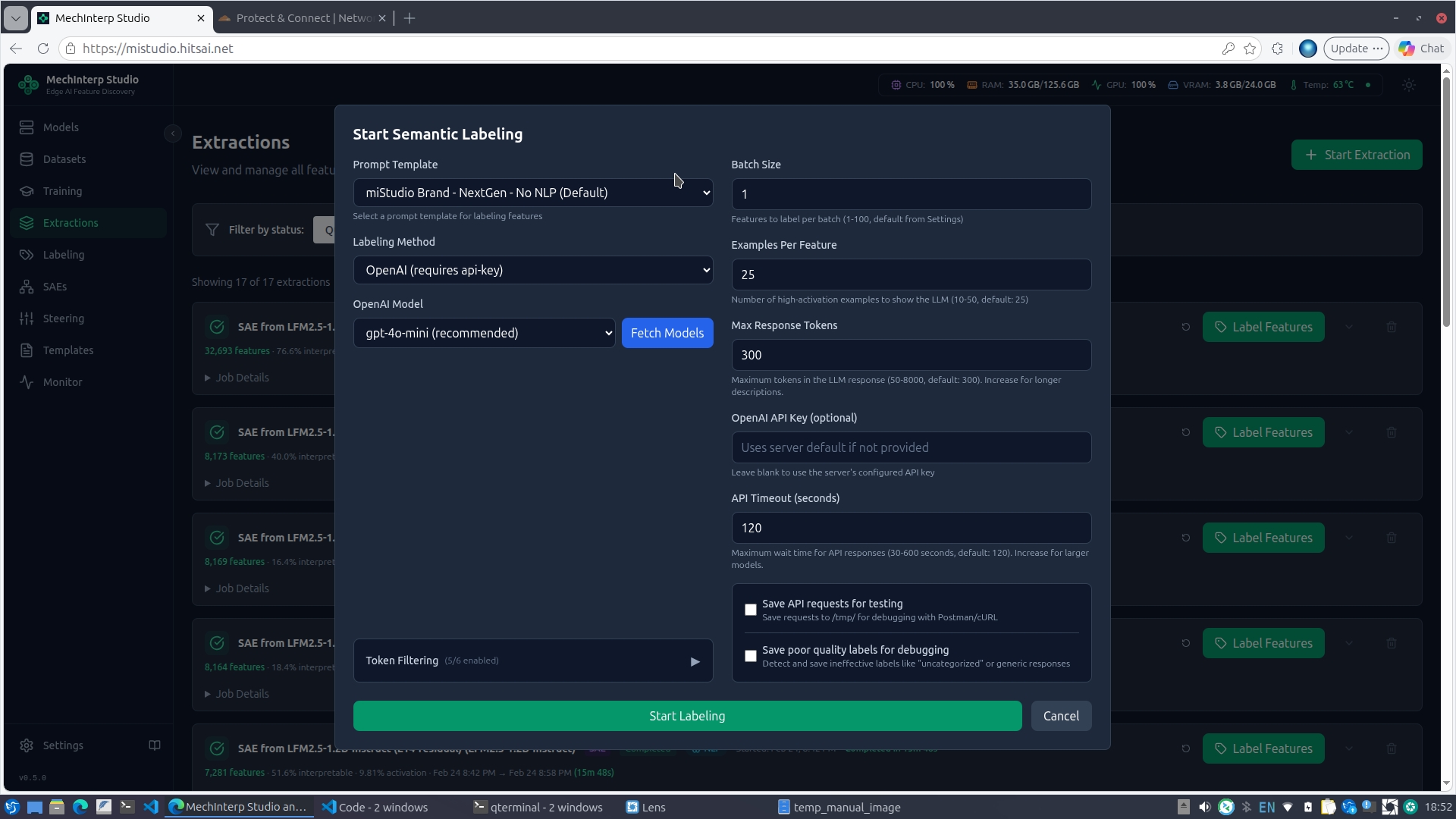Screen dimensions: 1456x819
Task: Switch to Protect & Connect browser tab
Action: [303, 18]
